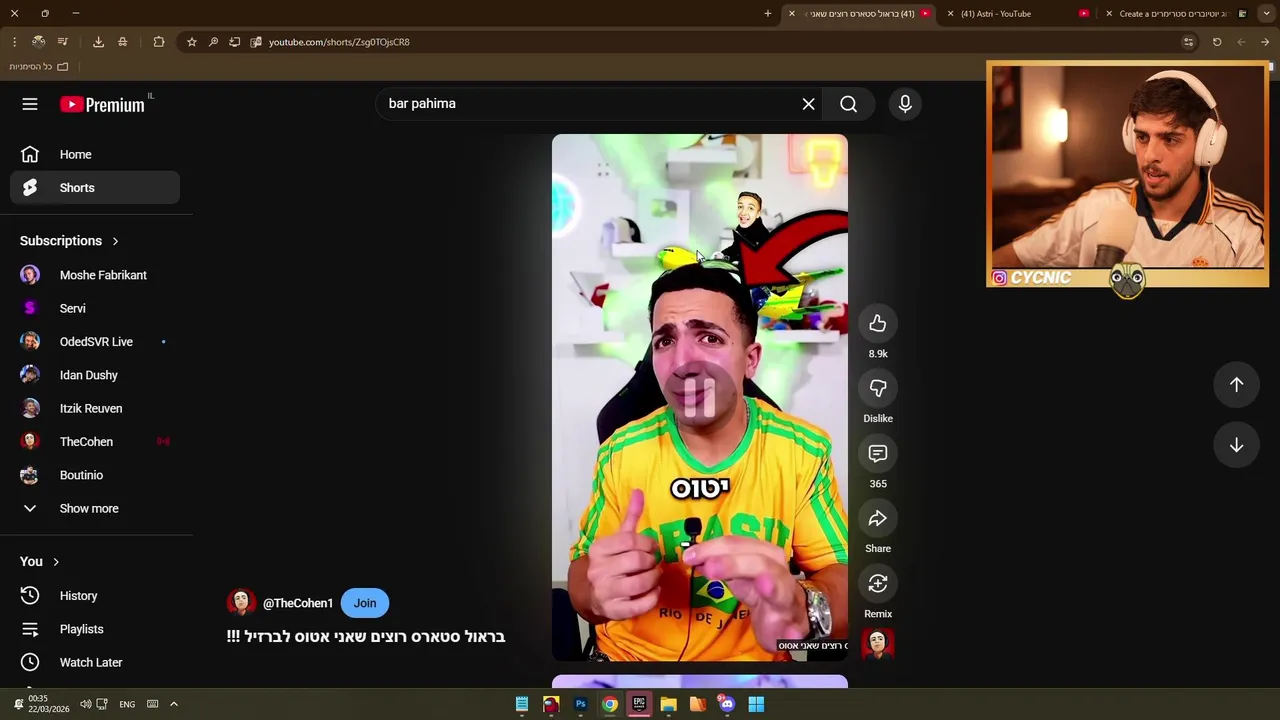Open Idan Dushy channel subscription
The width and height of the screenshot is (1280, 720).
(x=95, y=375)
